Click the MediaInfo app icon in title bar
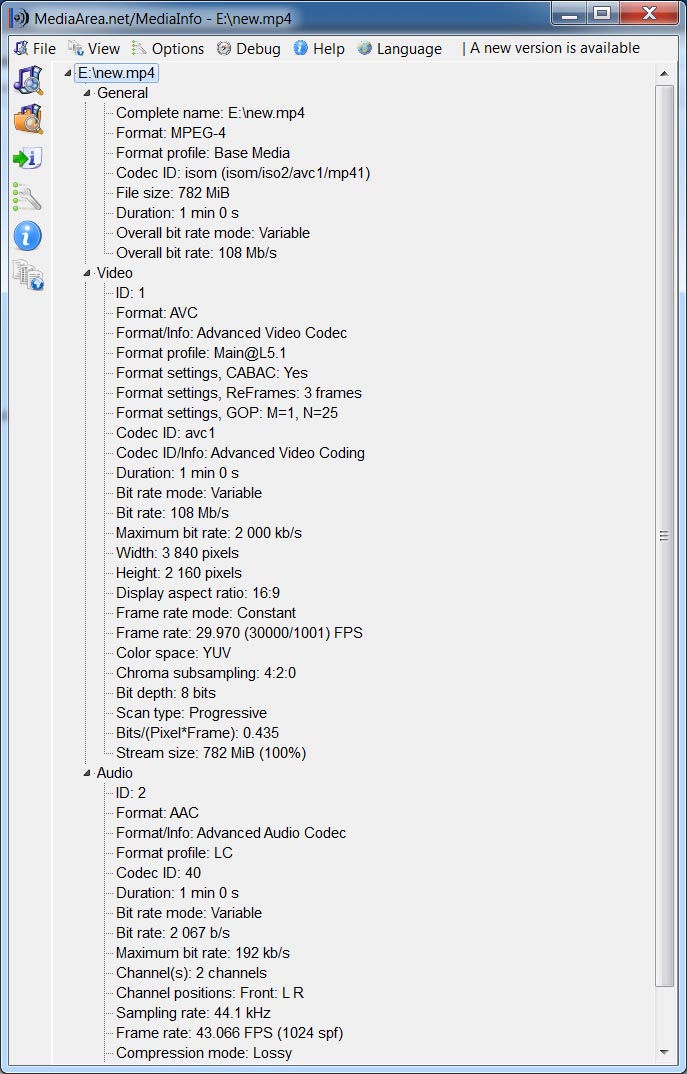687x1074 pixels. 20,18
